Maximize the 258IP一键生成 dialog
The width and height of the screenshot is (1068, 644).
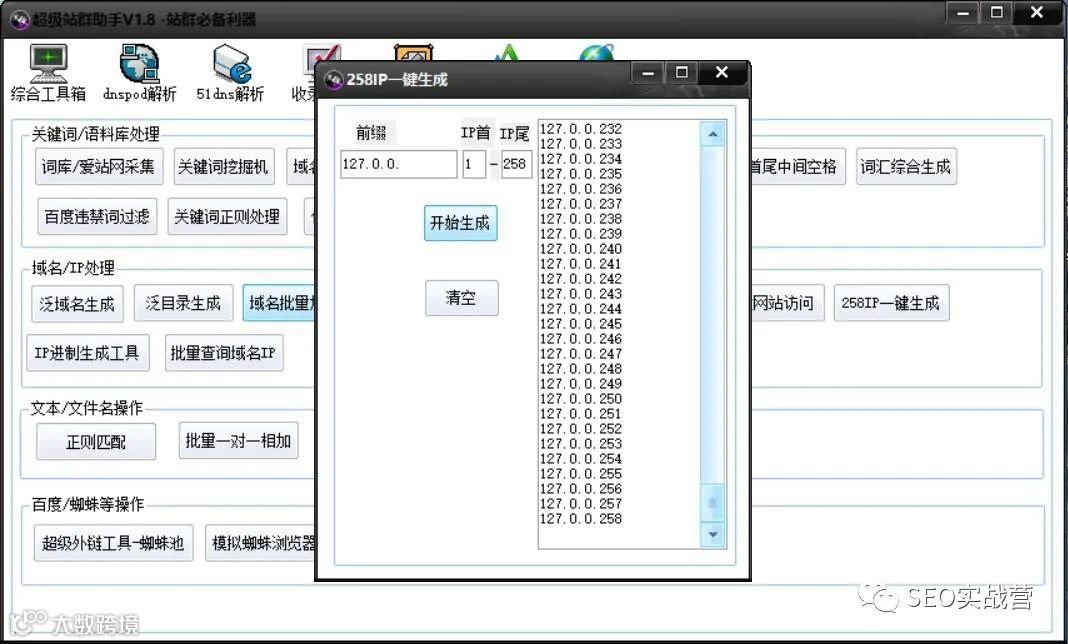[x=682, y=72]
